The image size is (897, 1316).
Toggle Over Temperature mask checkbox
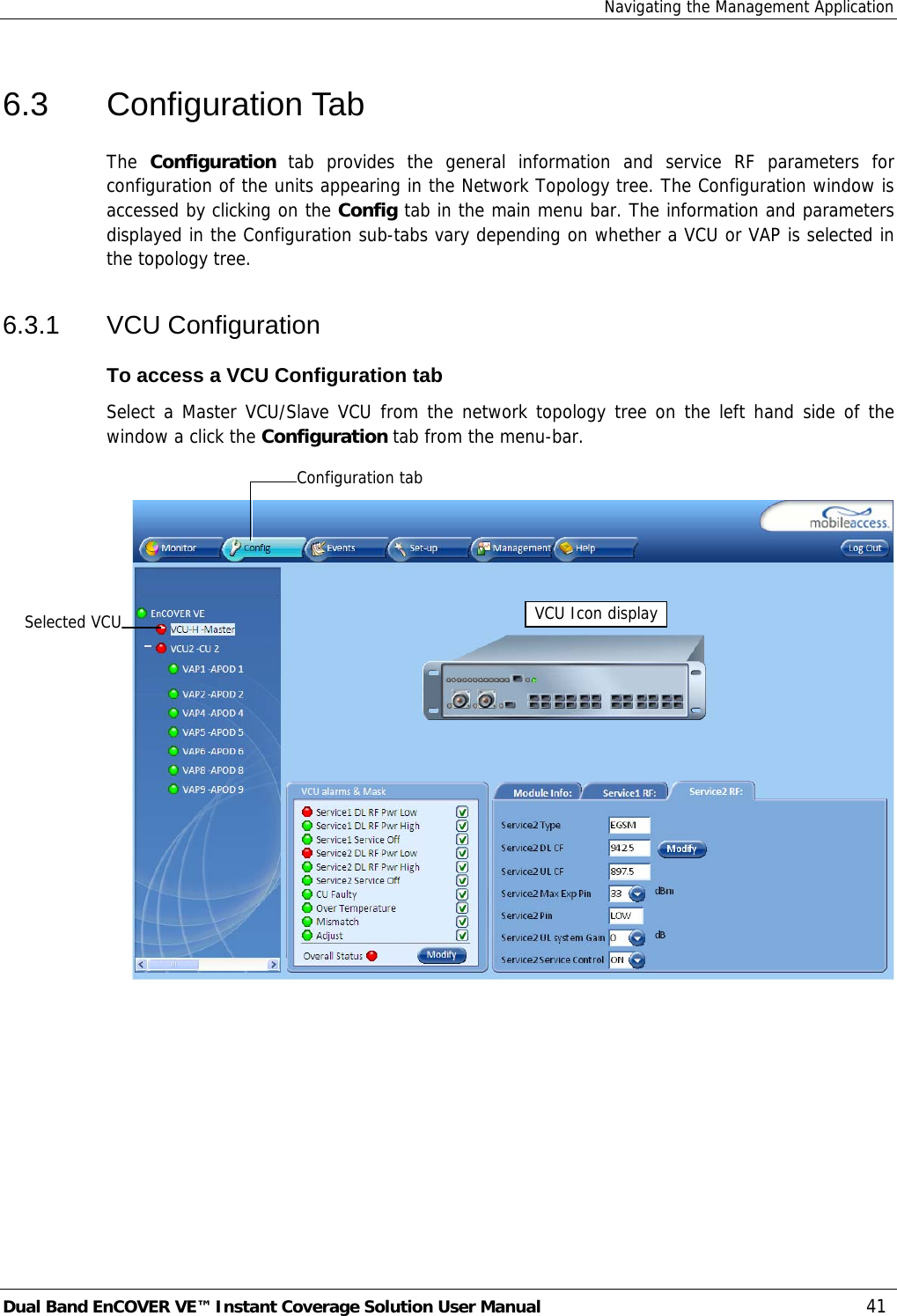(x=462, y=908)
